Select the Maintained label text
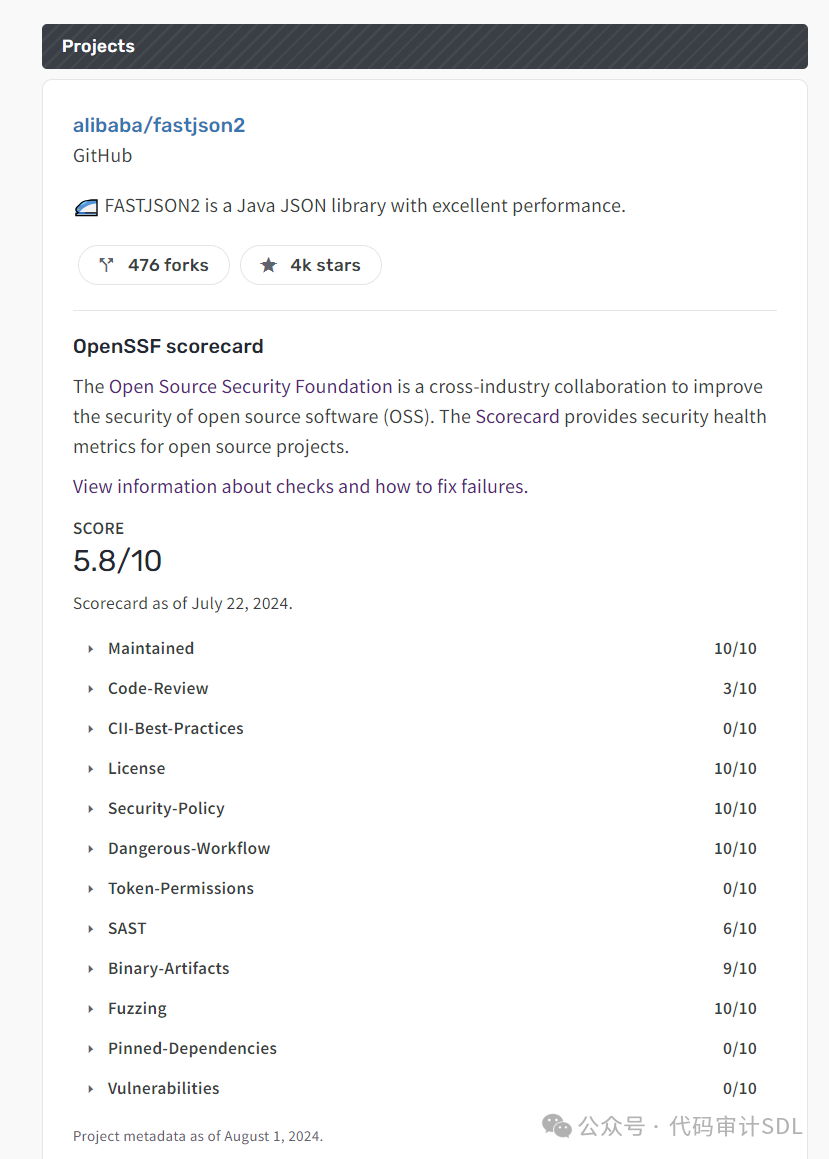The width and height of the screenshot is (829, 1159). pos(151,648)
